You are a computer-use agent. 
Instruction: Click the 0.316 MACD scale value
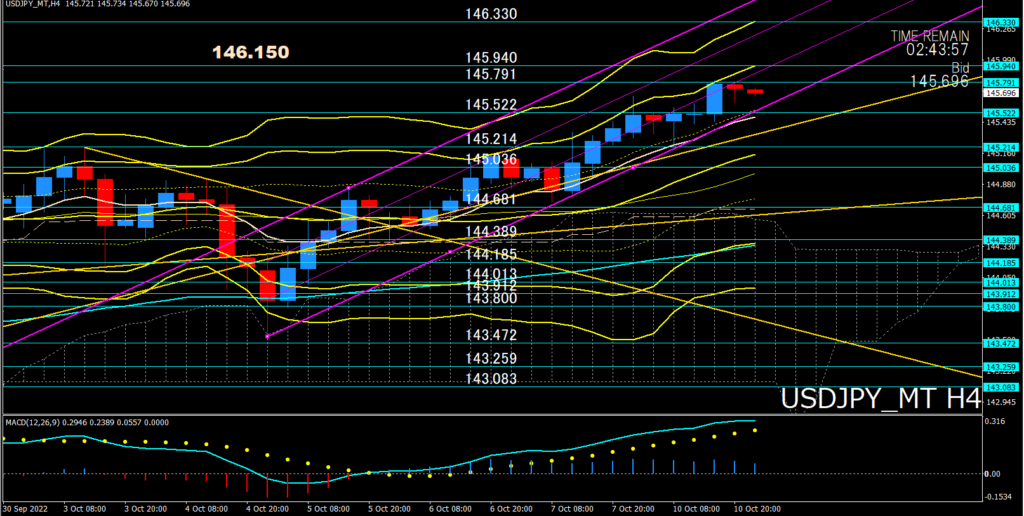(x=997, y=421)
